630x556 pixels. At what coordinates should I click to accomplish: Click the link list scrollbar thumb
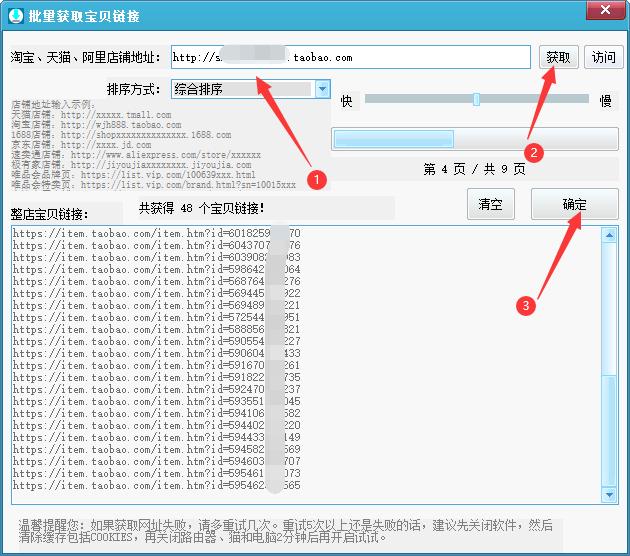[x=609, y=430]
